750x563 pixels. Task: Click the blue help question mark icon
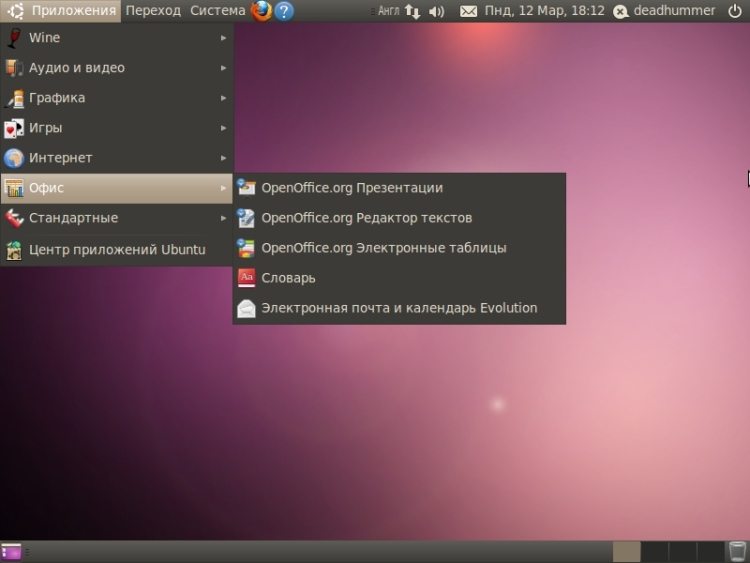284,11
